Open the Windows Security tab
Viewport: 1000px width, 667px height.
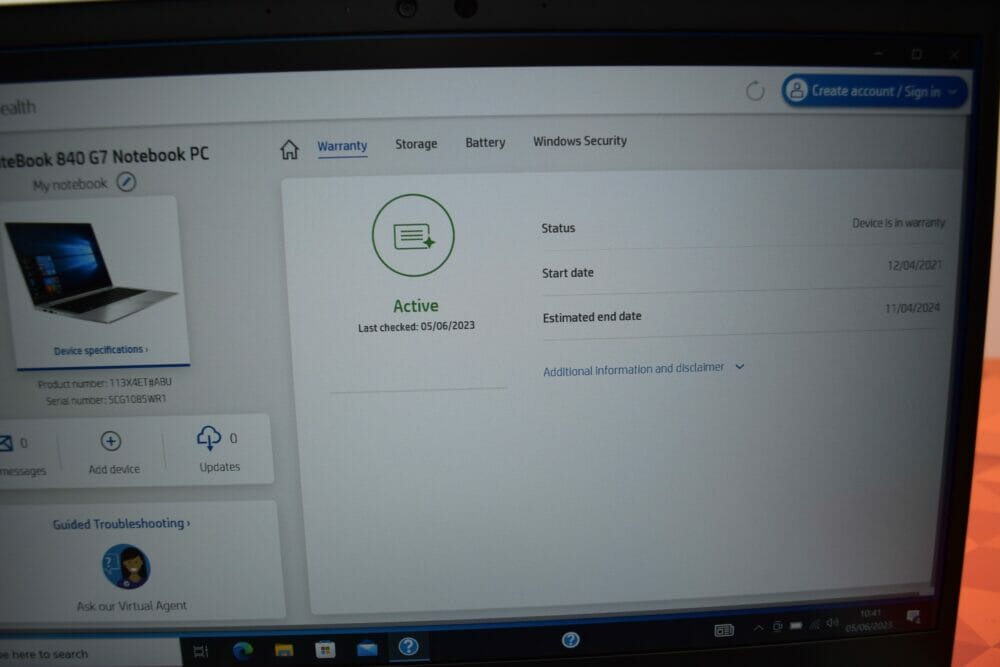click(x=580, y=141)
